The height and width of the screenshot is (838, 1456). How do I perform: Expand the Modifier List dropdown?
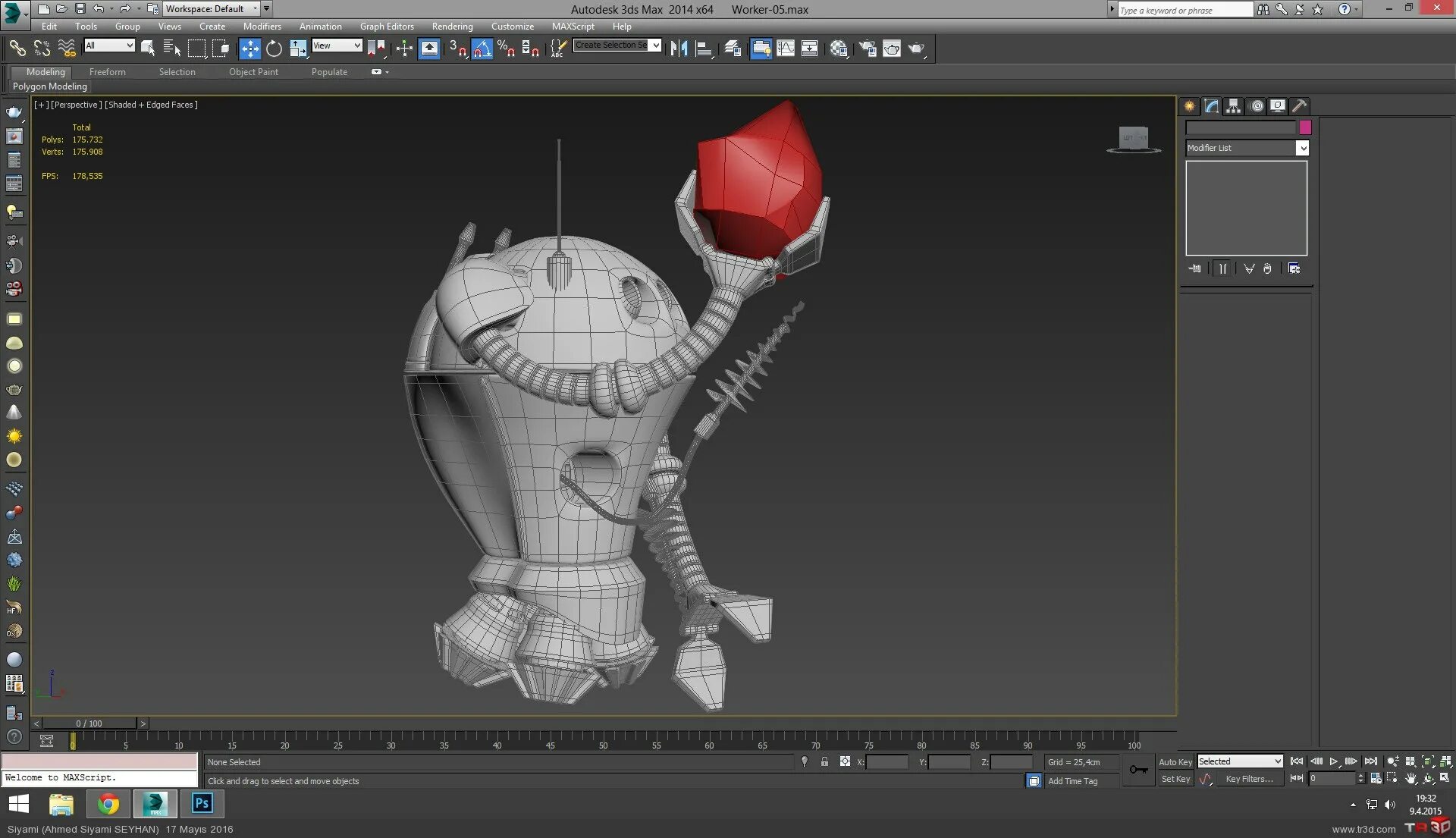[x=1302, y=148]
